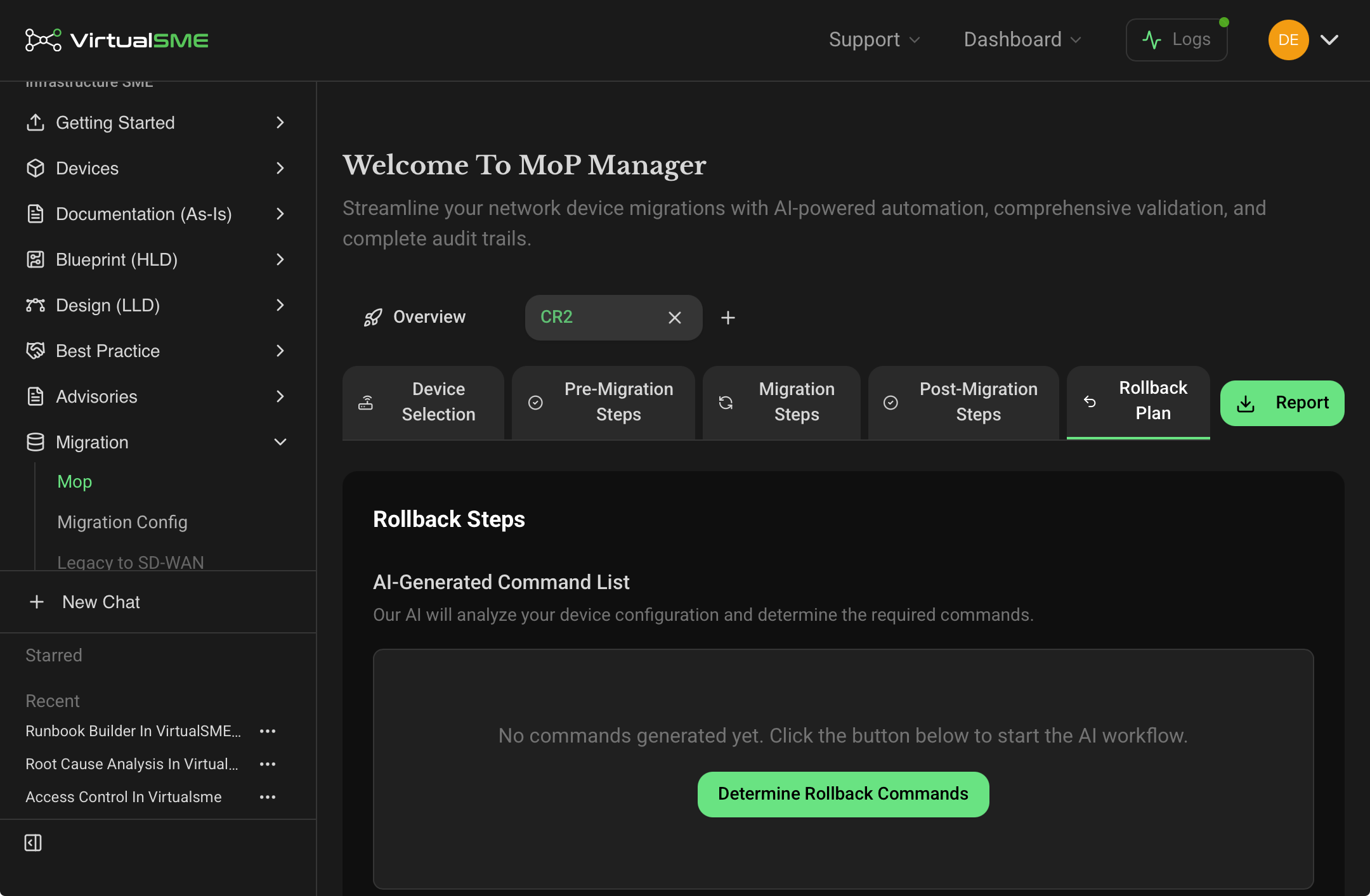Viewport: 1370px width, 896px height.
Task: Open the Support dropdown
Action: coord(875,40)
